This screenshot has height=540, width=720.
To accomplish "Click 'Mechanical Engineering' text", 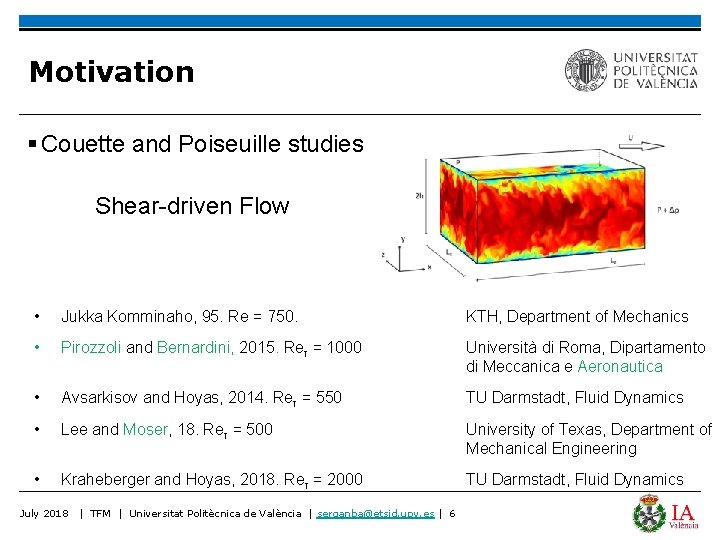I will pyautogui.click(x=551, y=448).
